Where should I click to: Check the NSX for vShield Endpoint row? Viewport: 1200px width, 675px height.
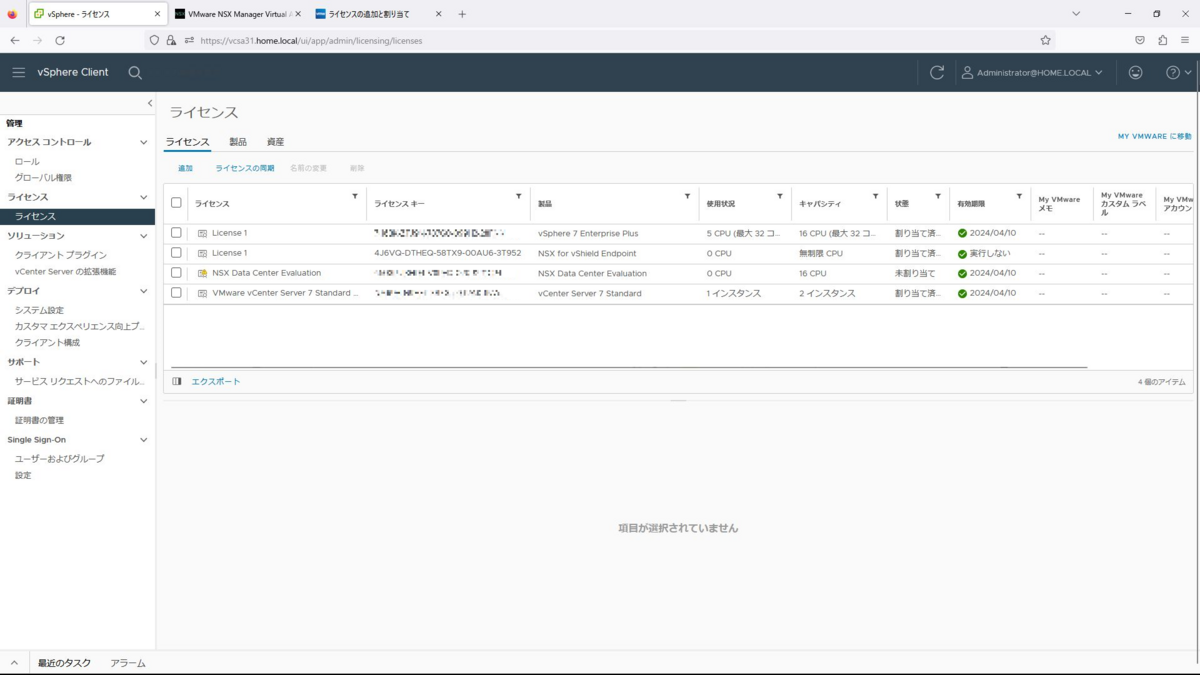176,253
